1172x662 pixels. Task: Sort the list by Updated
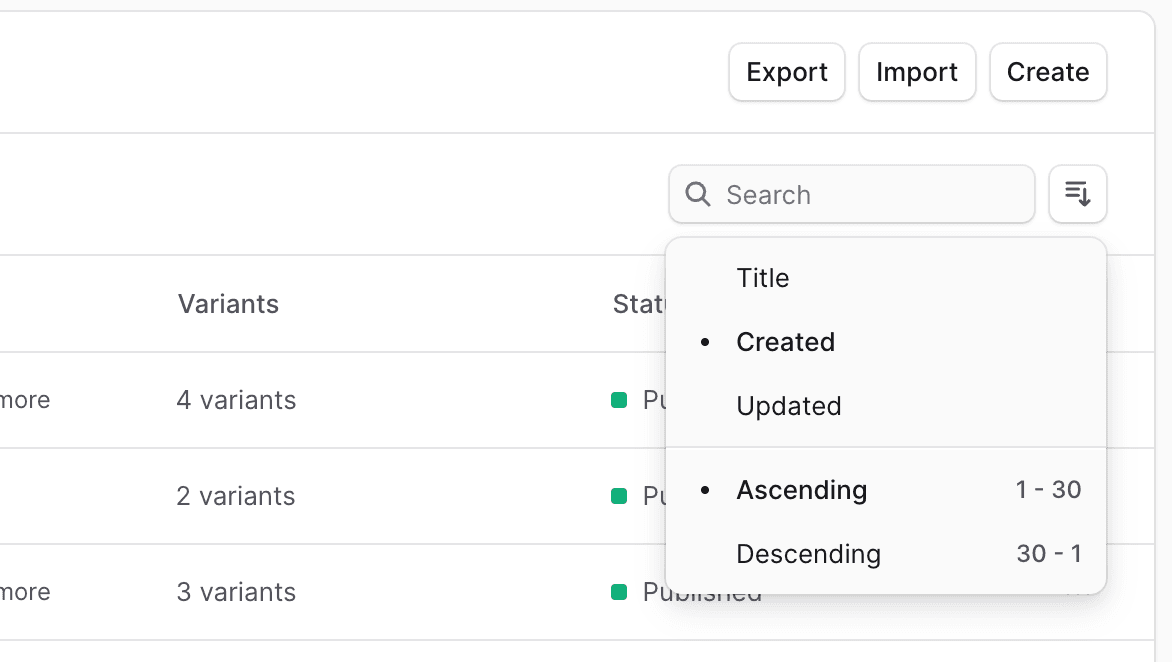(788, 406)
